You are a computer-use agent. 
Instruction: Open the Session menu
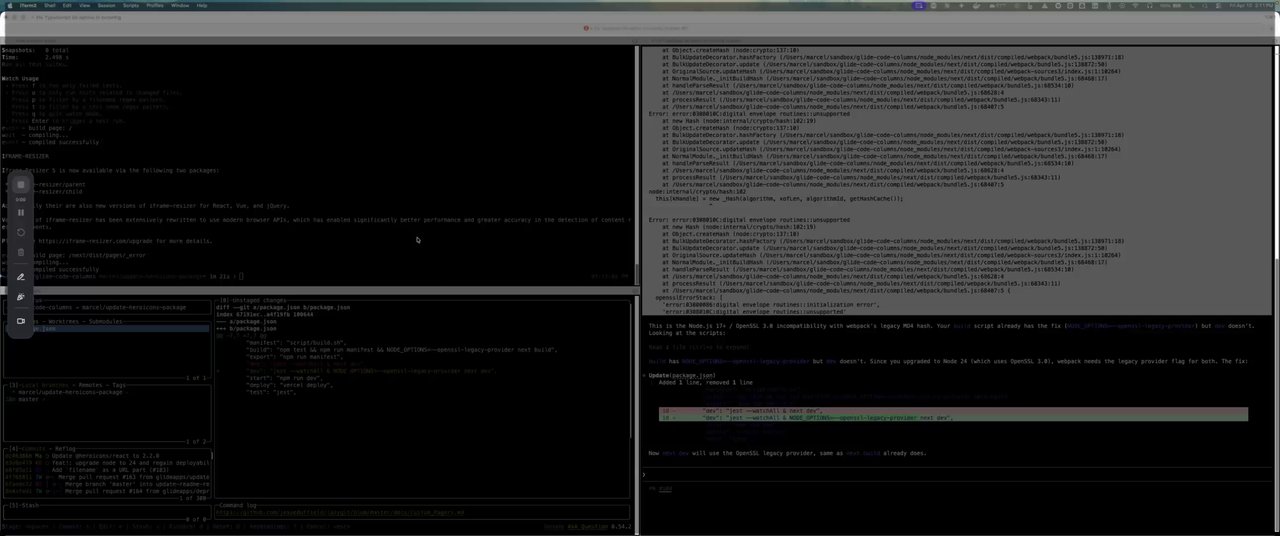pyautogui.click(x=107, y=5)
